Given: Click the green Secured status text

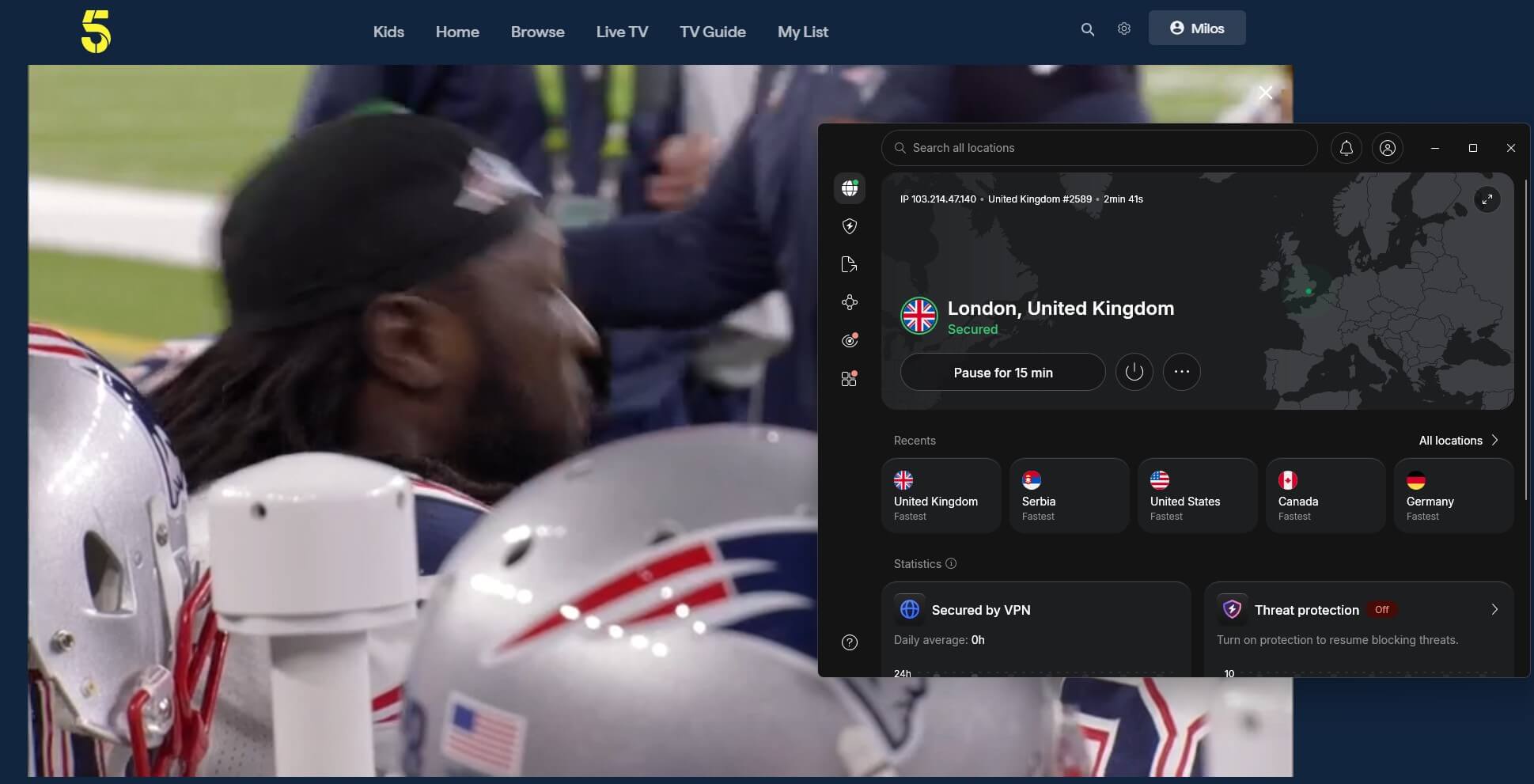Looking at the screenshot, I should tap(972, 329).
